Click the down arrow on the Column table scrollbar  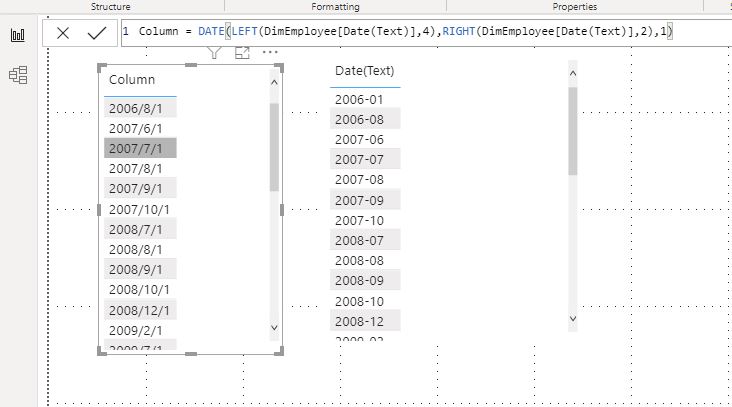click(x=274, y=328)
